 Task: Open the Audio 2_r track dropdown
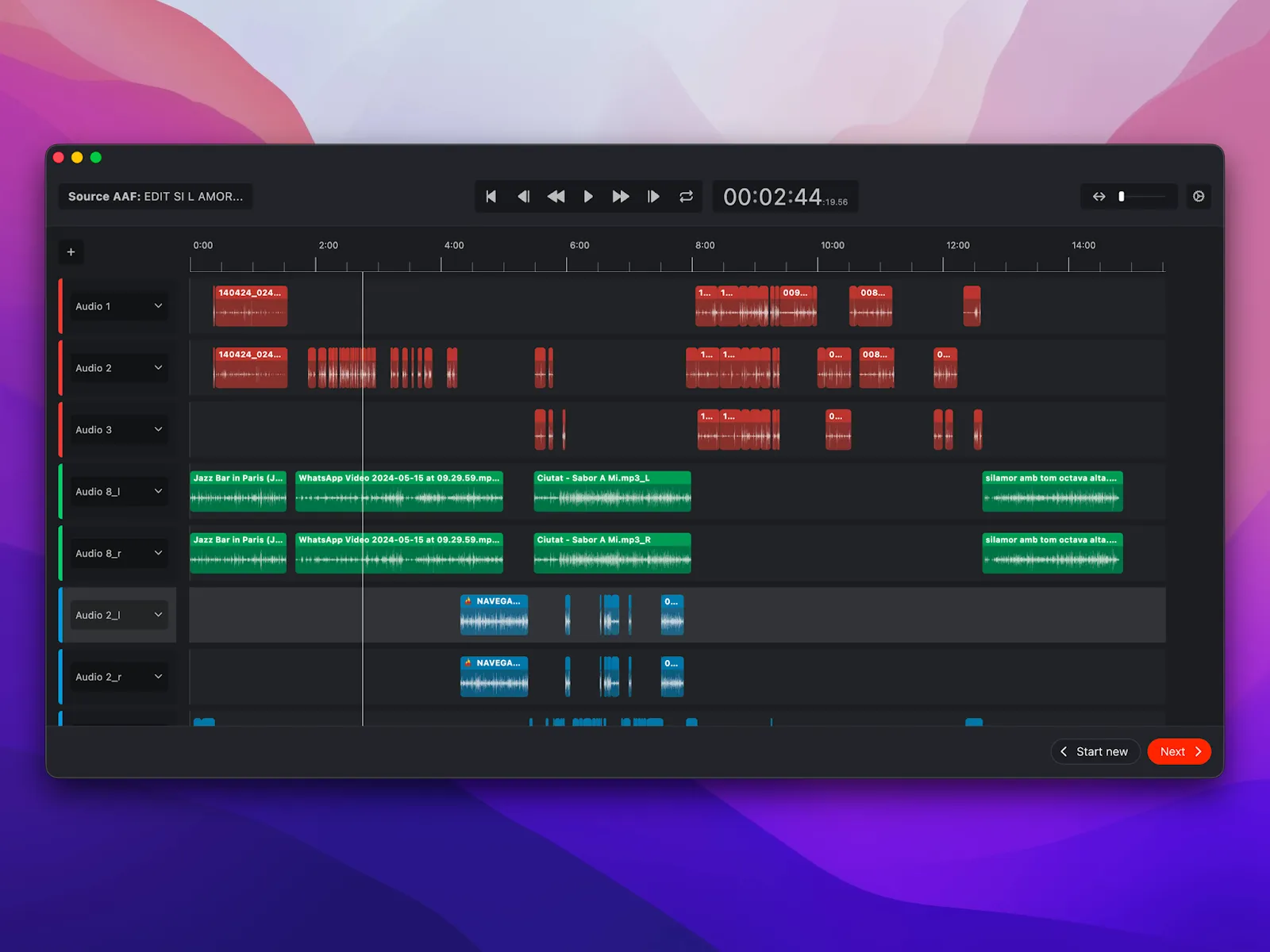(x=158, y=677)
